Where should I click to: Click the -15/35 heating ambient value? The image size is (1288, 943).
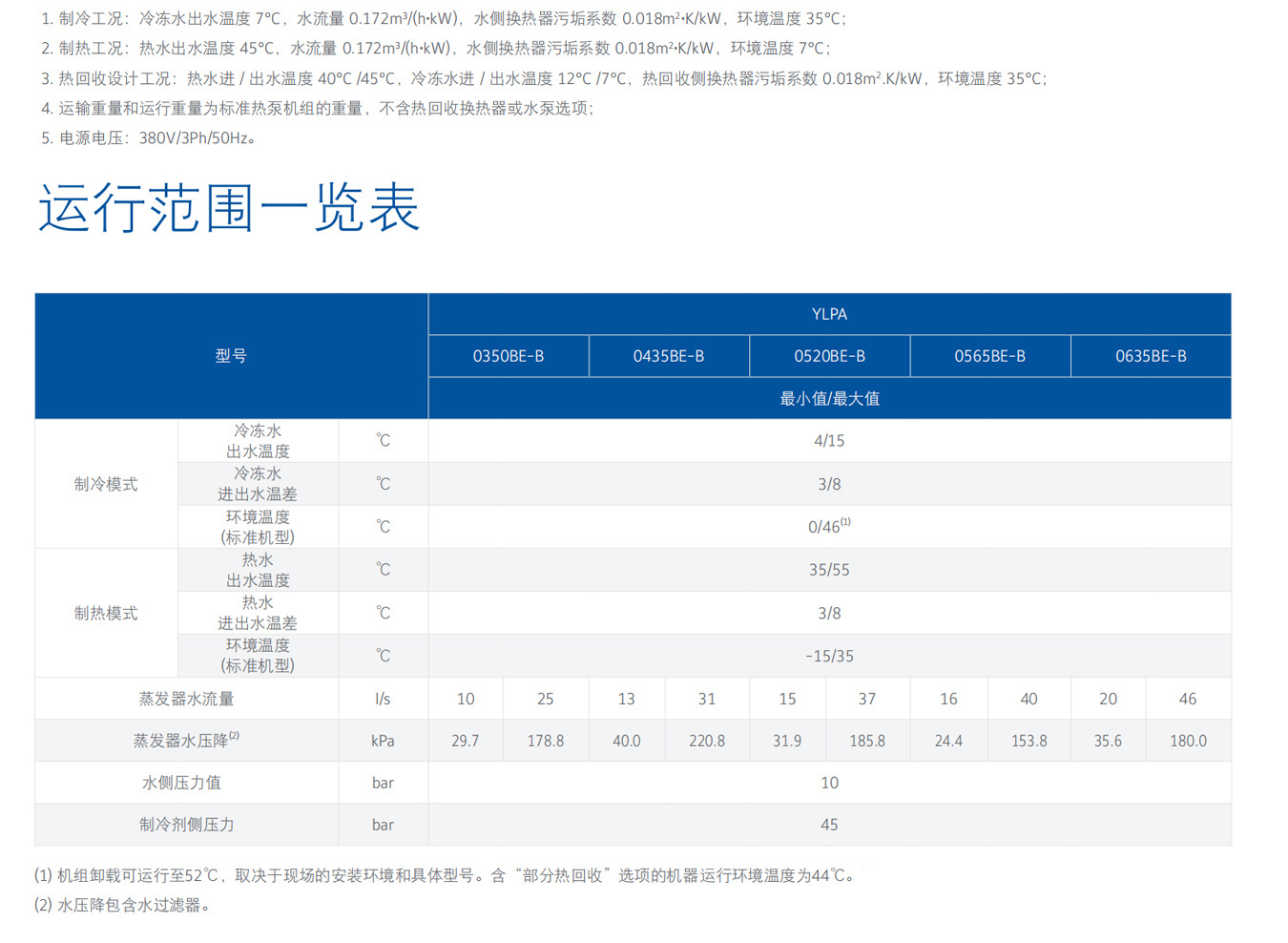pyautogui.click(x=829, y=656)
